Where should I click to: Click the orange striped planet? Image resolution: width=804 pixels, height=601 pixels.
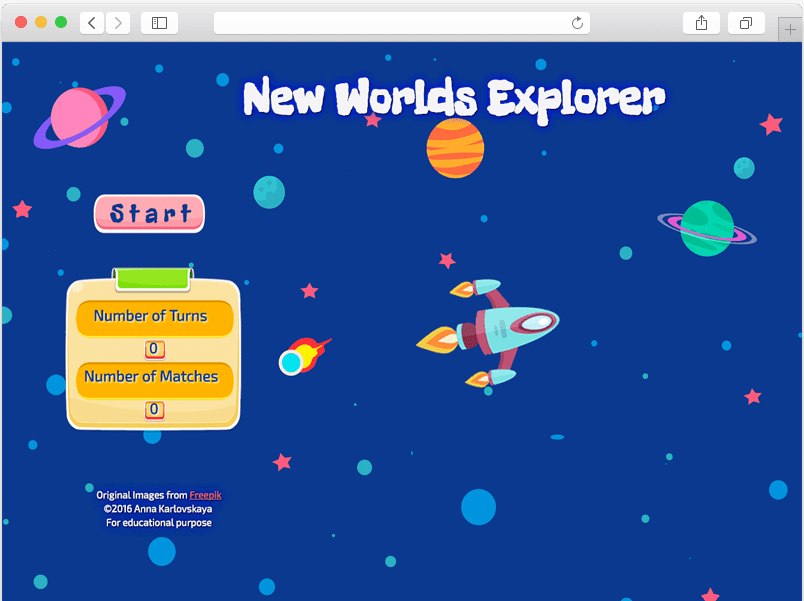tap(455, 149)
